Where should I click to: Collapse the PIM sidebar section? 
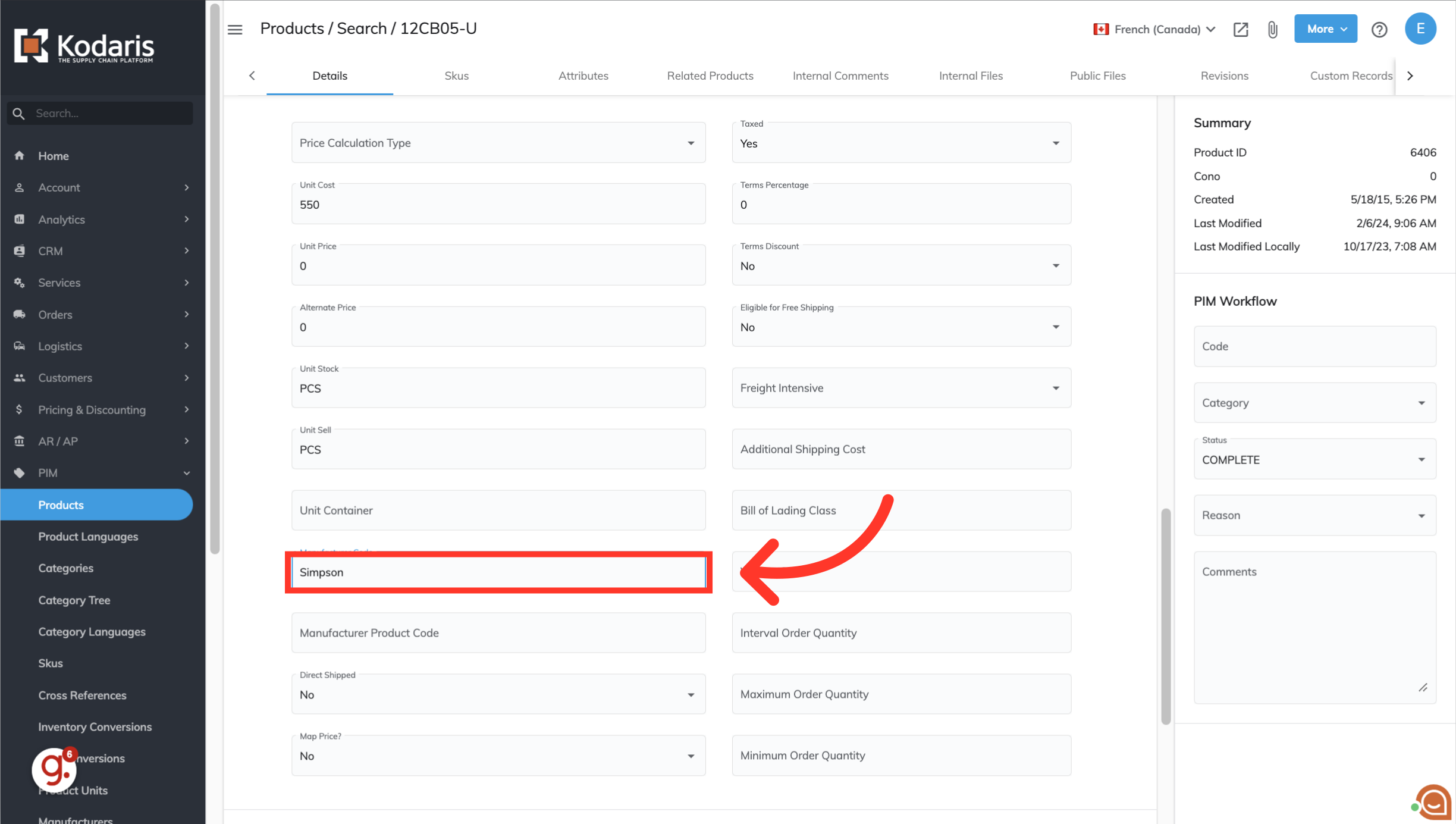pos(186,473)
